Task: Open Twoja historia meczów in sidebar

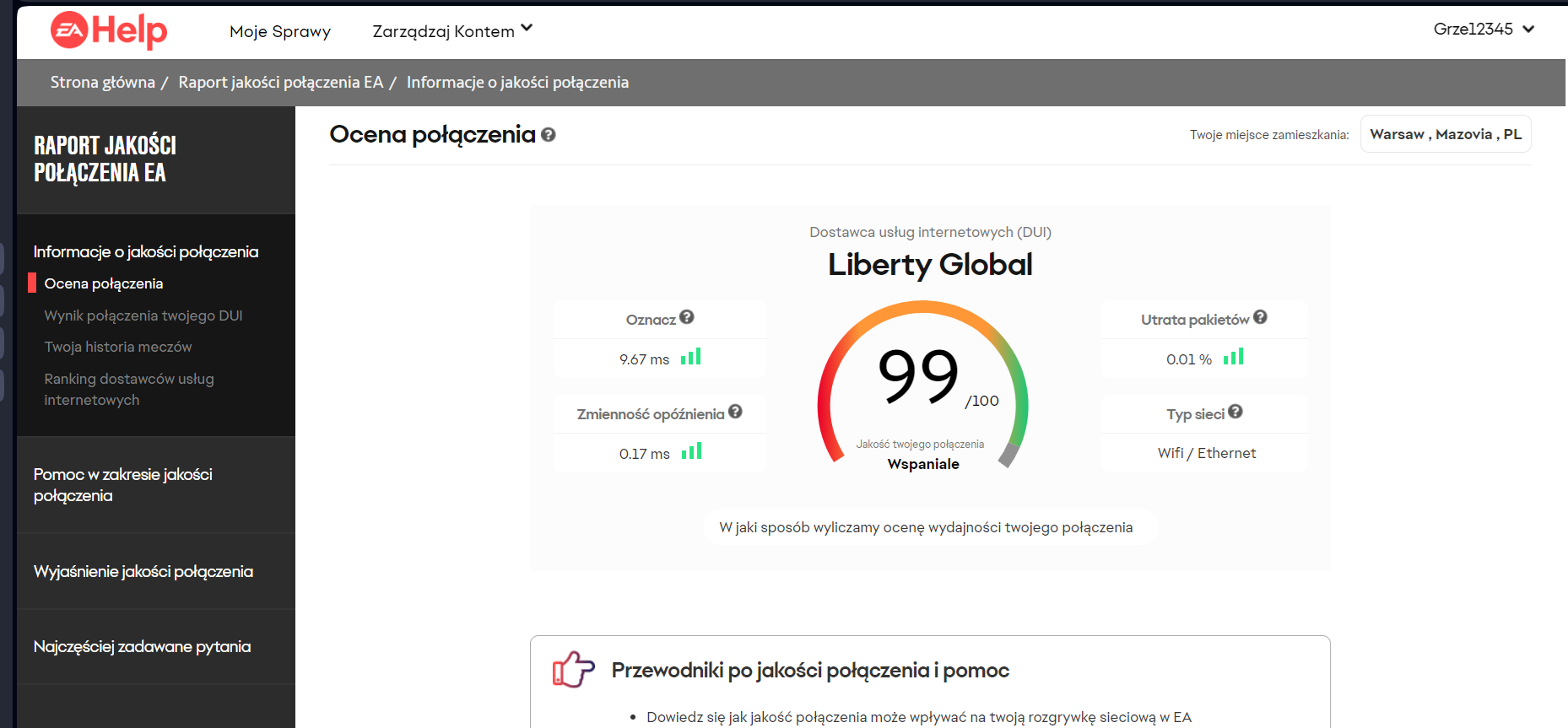Action: (x=118, y=347)
